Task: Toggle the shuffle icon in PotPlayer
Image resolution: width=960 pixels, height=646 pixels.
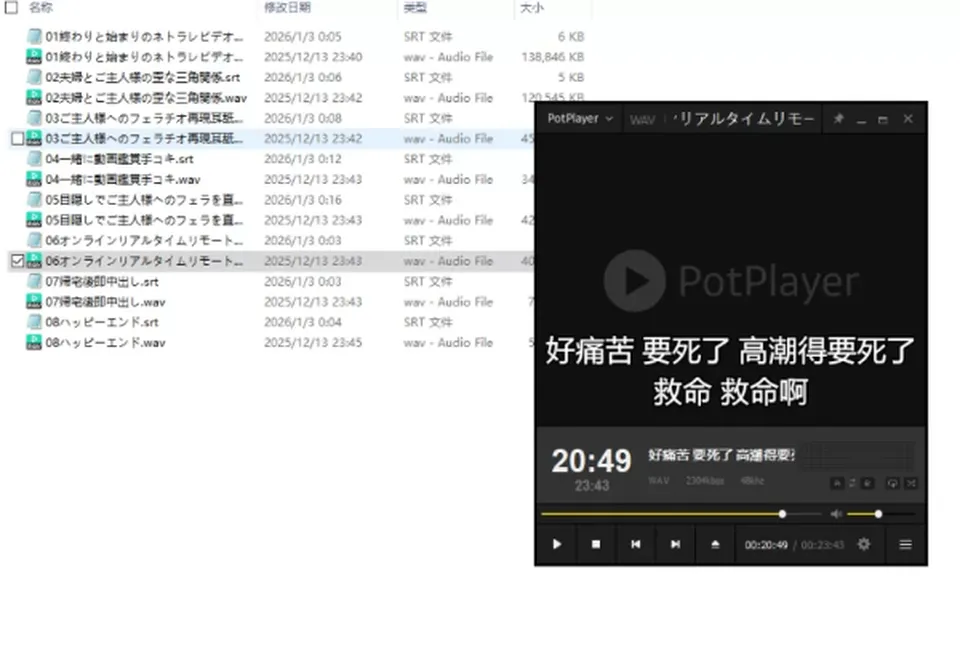Action: pos(911,483)
